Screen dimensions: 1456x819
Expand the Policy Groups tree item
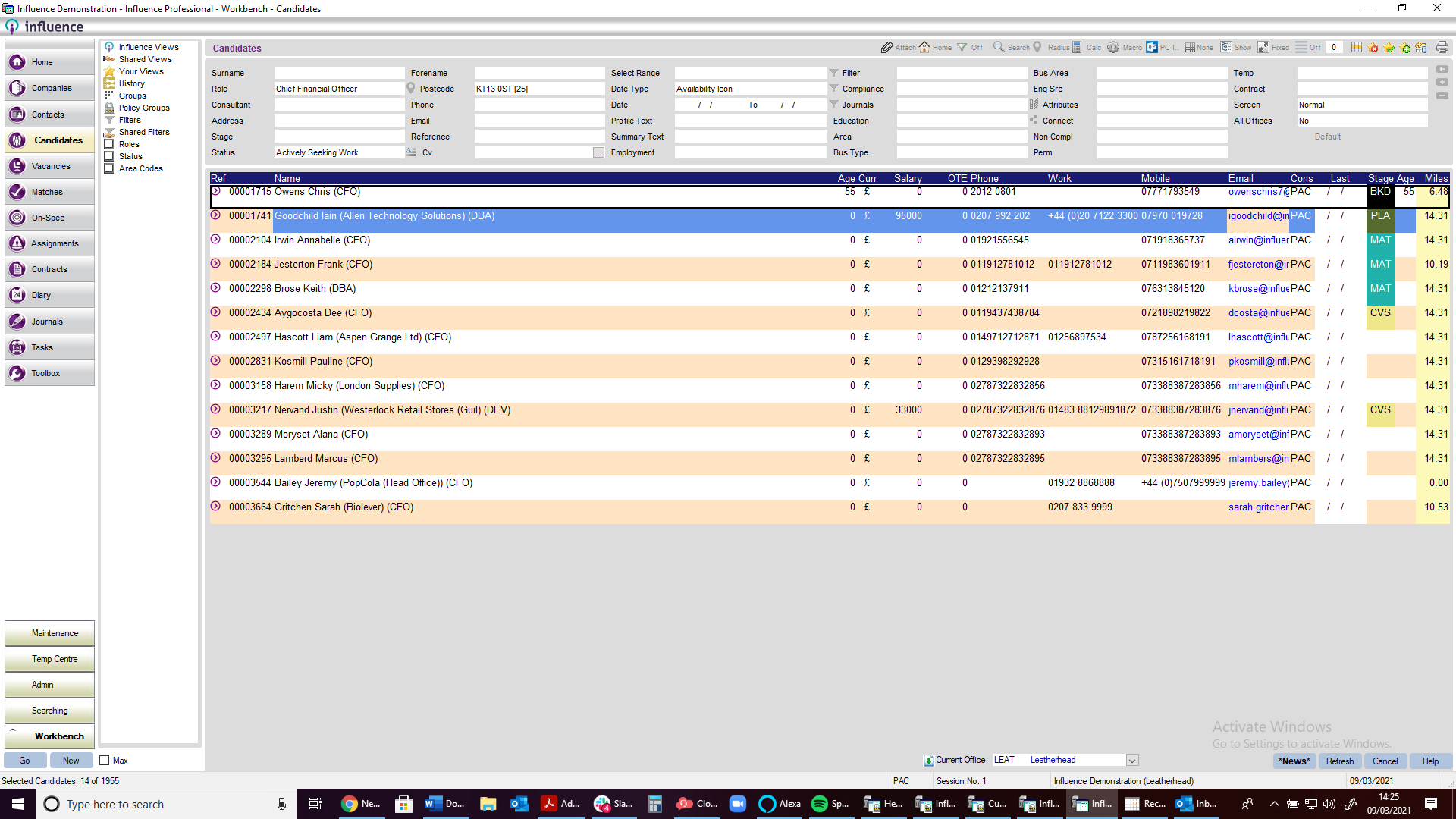(x=143, y=107)
